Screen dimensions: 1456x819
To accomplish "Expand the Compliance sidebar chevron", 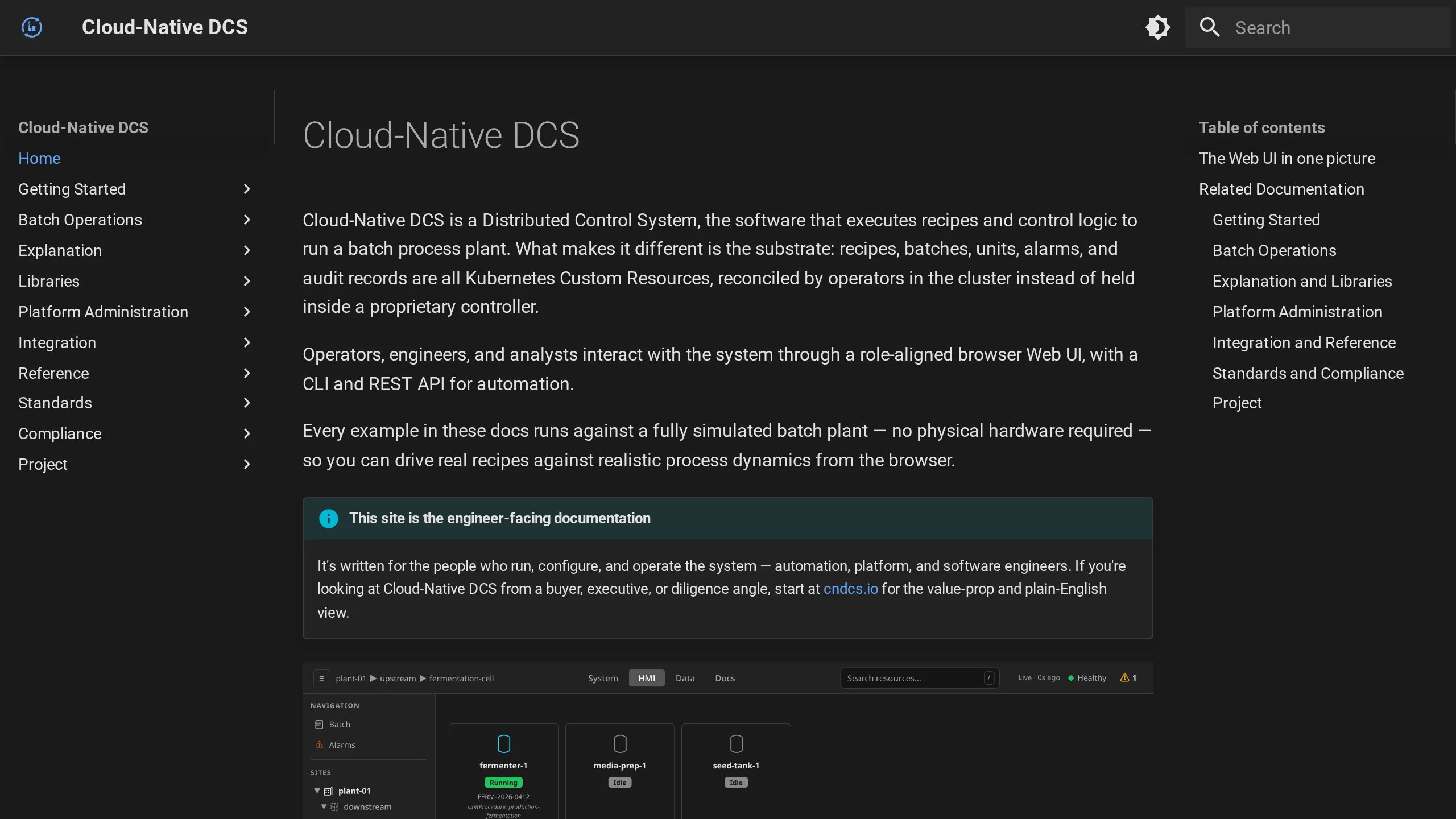I will (247, 433).
